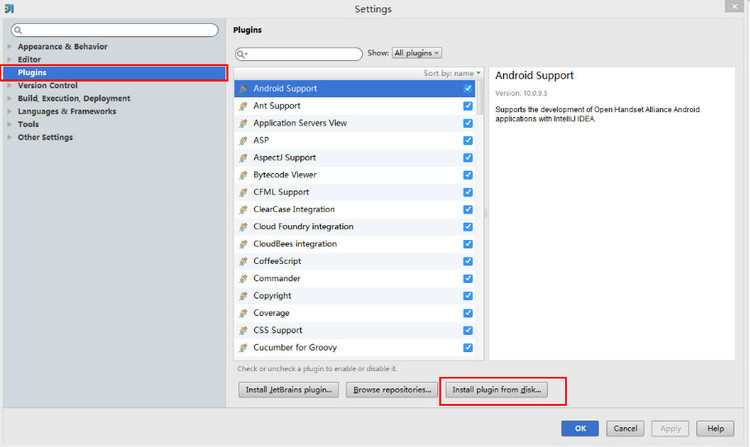
Task: Select Languages & Frameworks category
Action: 66,111
